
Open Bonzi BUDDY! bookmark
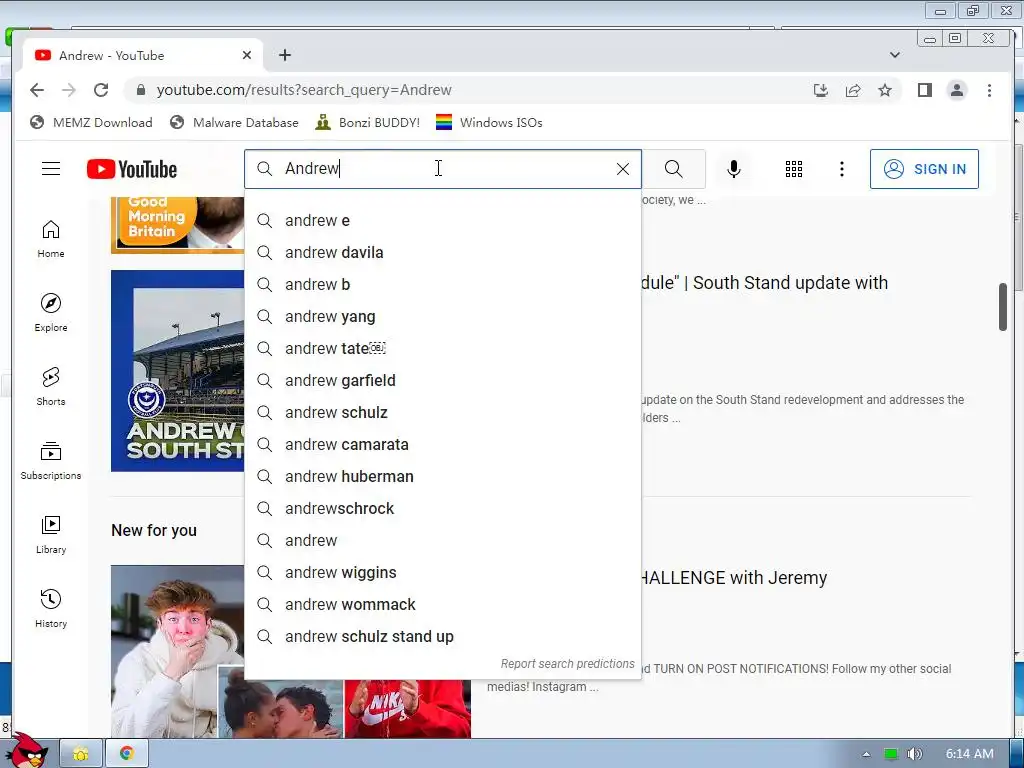367,123
